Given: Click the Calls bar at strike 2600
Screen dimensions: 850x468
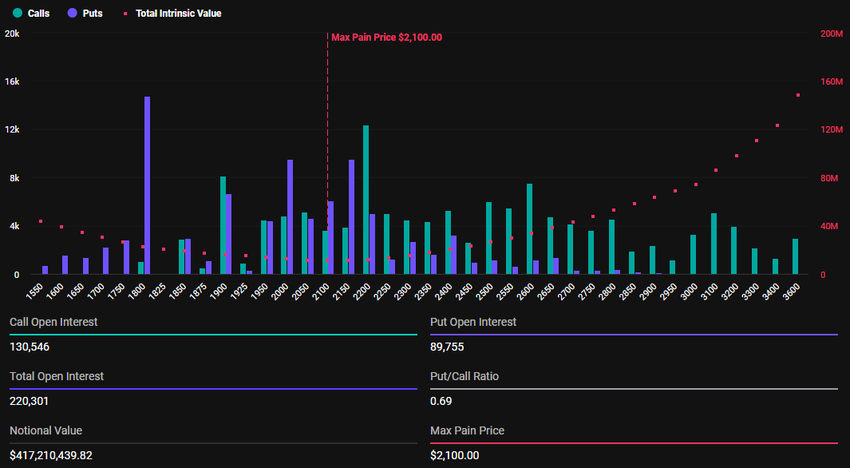Looking at the screenshot, I should pos(529,229).
